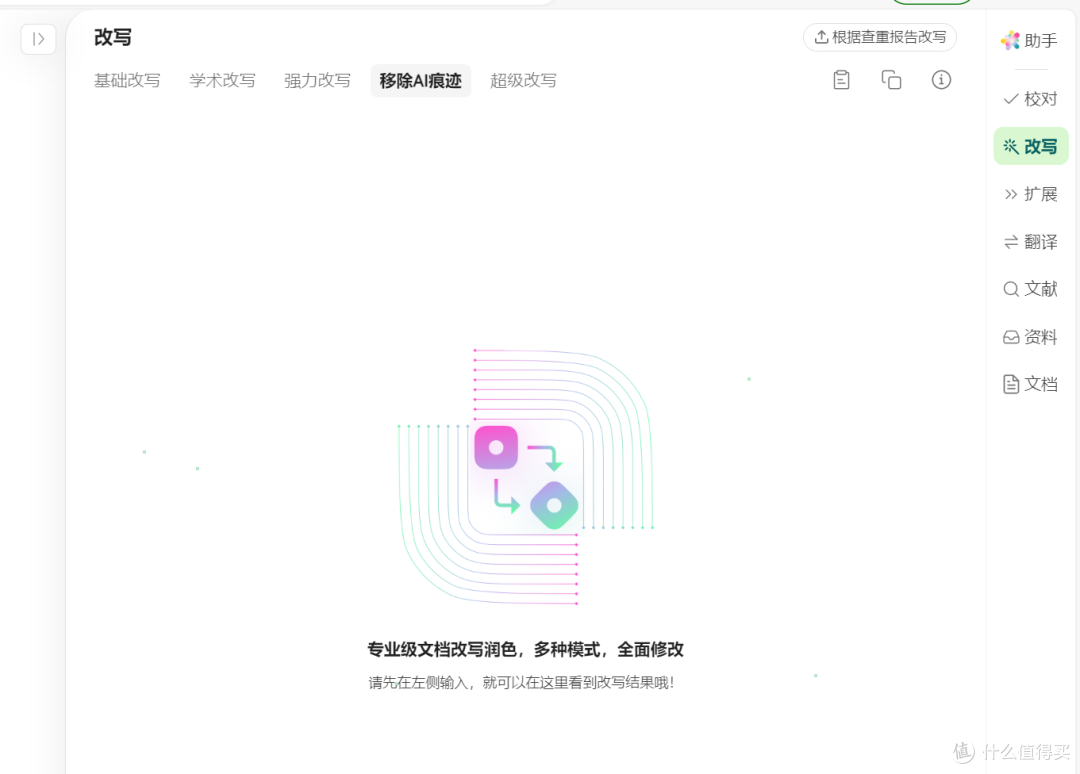Image resolution: width=1080 pixels, height=774 pixels.
Task: Open the 助手 assistant panel
Action: (x=1030, y=40)
